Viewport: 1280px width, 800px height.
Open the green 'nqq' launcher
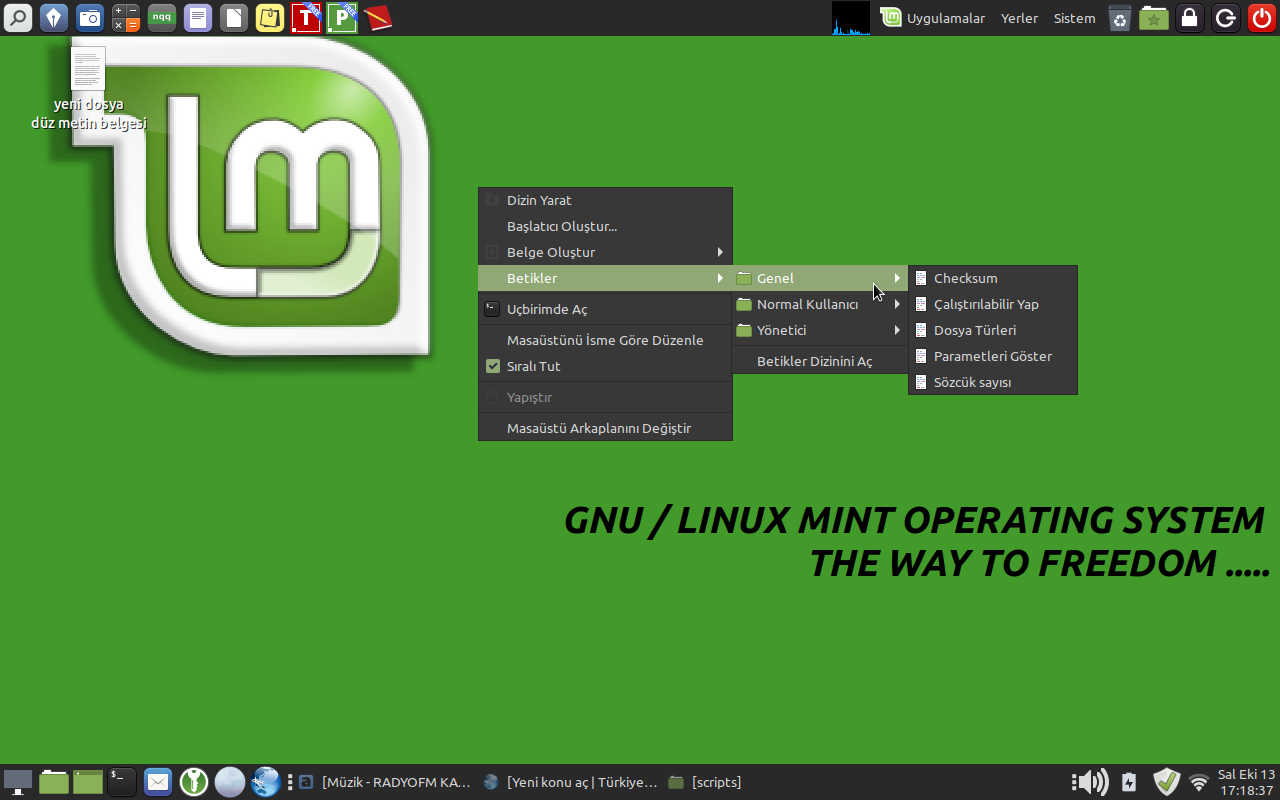pos(162,18)
